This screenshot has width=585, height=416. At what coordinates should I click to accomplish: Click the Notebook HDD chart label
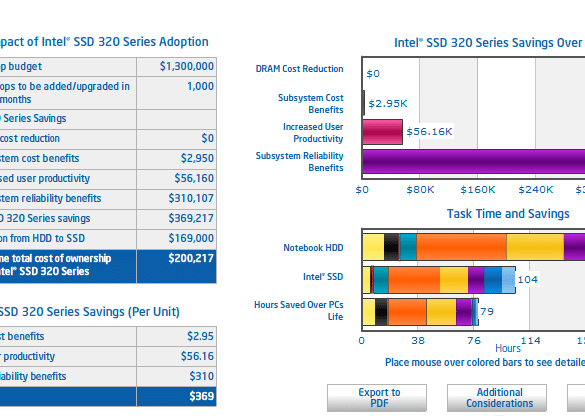tap(313, 248)
